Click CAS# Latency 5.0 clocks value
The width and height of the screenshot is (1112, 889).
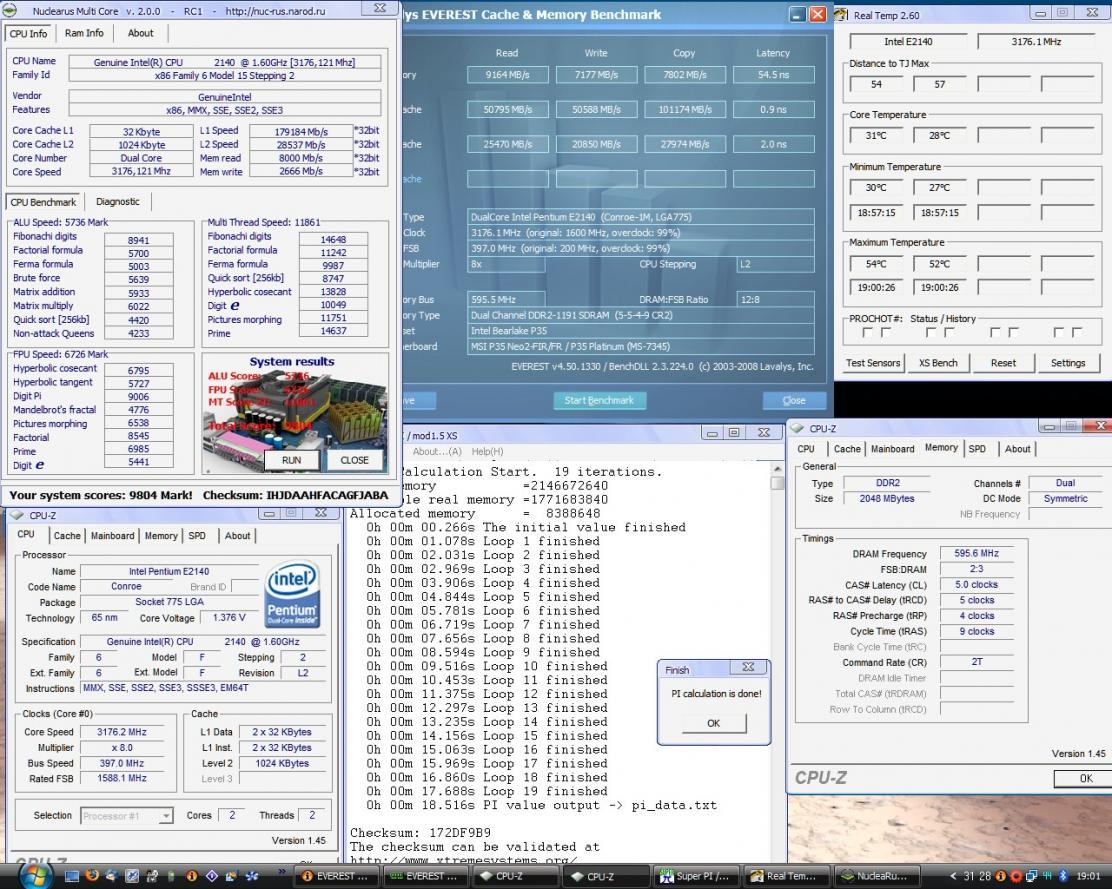[976, 585]
